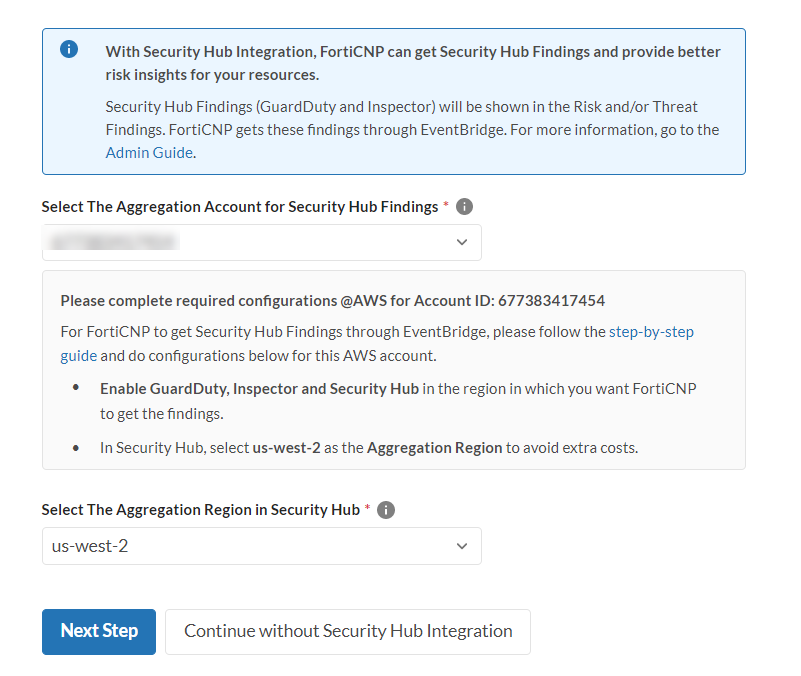Viewport: 801px width, 676px height.
Task: Click red asterisk next to Aggregation Region label
Action: (368, 508)
